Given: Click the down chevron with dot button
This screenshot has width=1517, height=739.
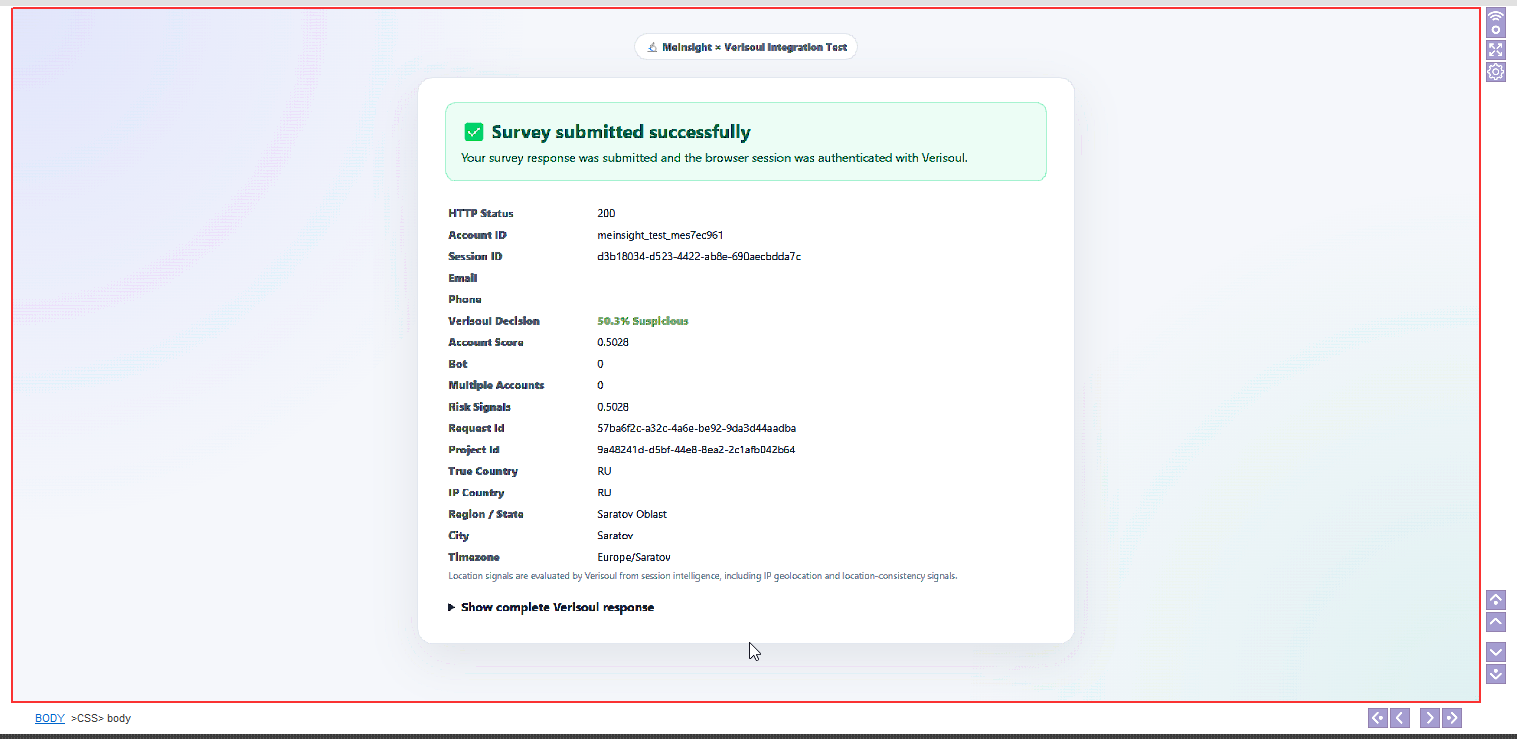Looking at the screenshot, I should tap(1496, 674).
